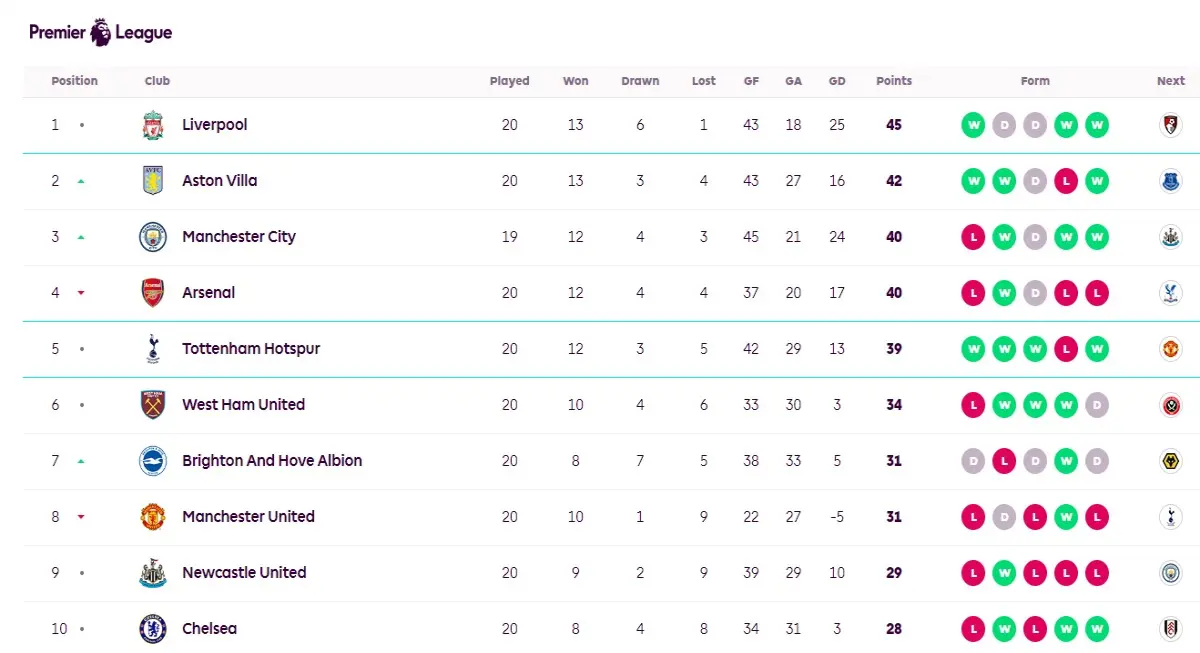1200x653 pixels.
Task: Select Chelsea club crest icon
Action: coord(152,629)
